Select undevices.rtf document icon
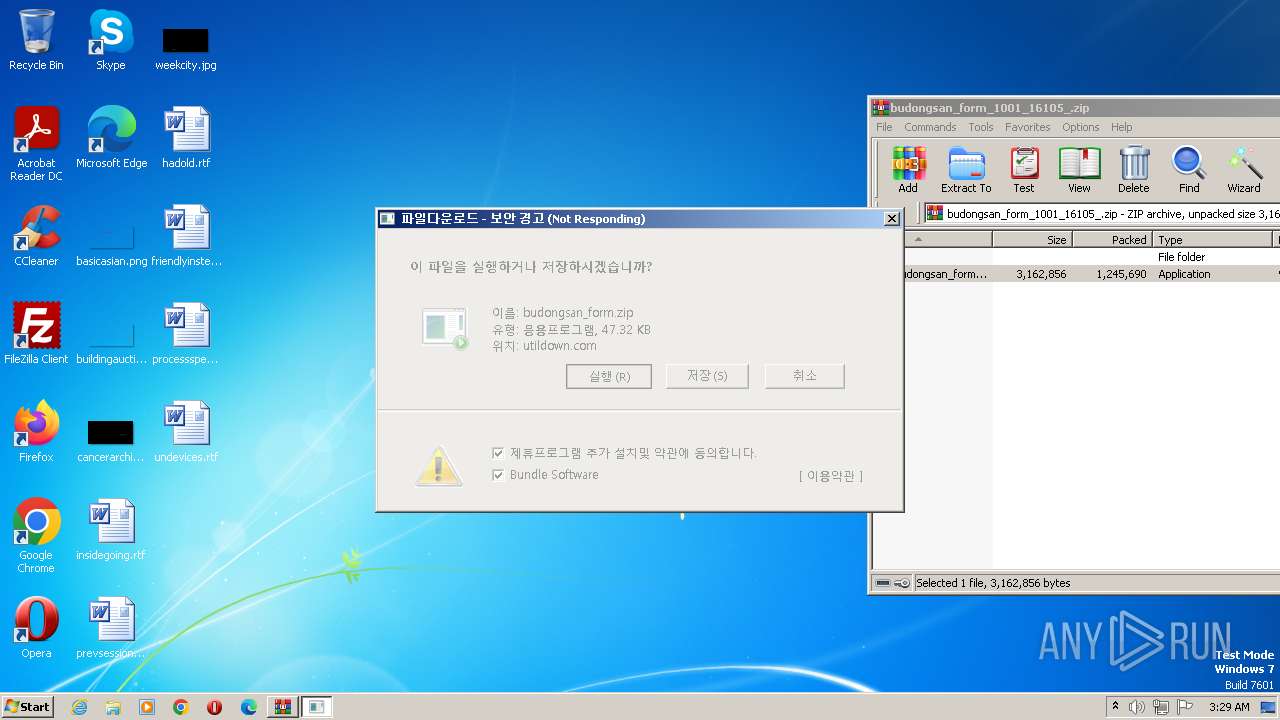This screenshot has width=1280, height=720. click(186, 432)
